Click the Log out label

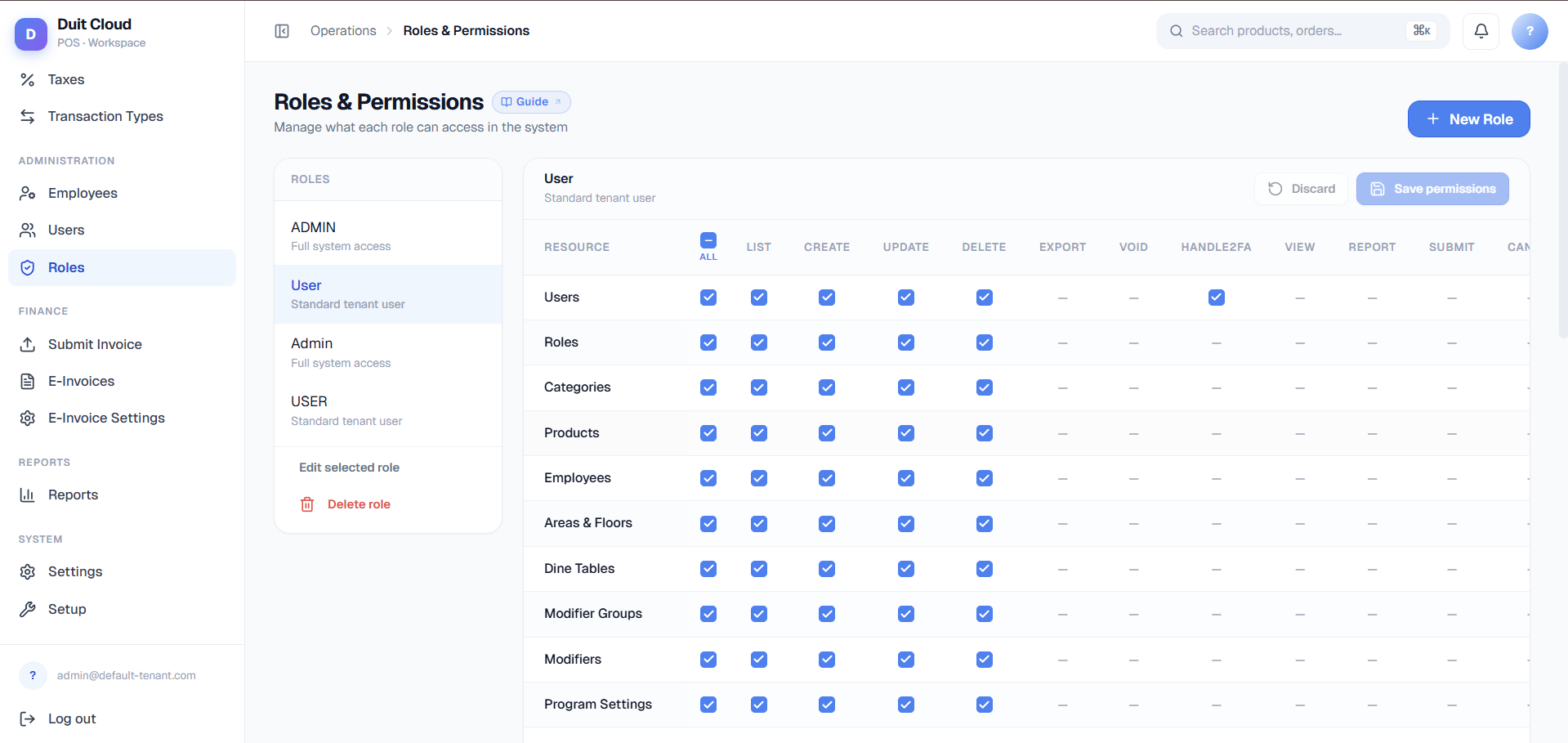[x=72, y=718]
